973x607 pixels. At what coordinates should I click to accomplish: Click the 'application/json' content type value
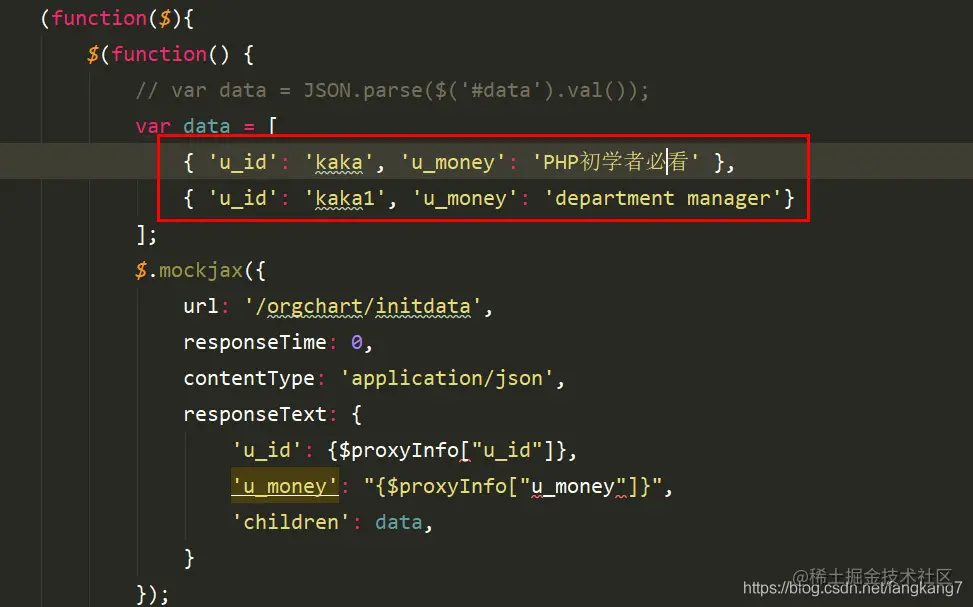coord(447,378)
